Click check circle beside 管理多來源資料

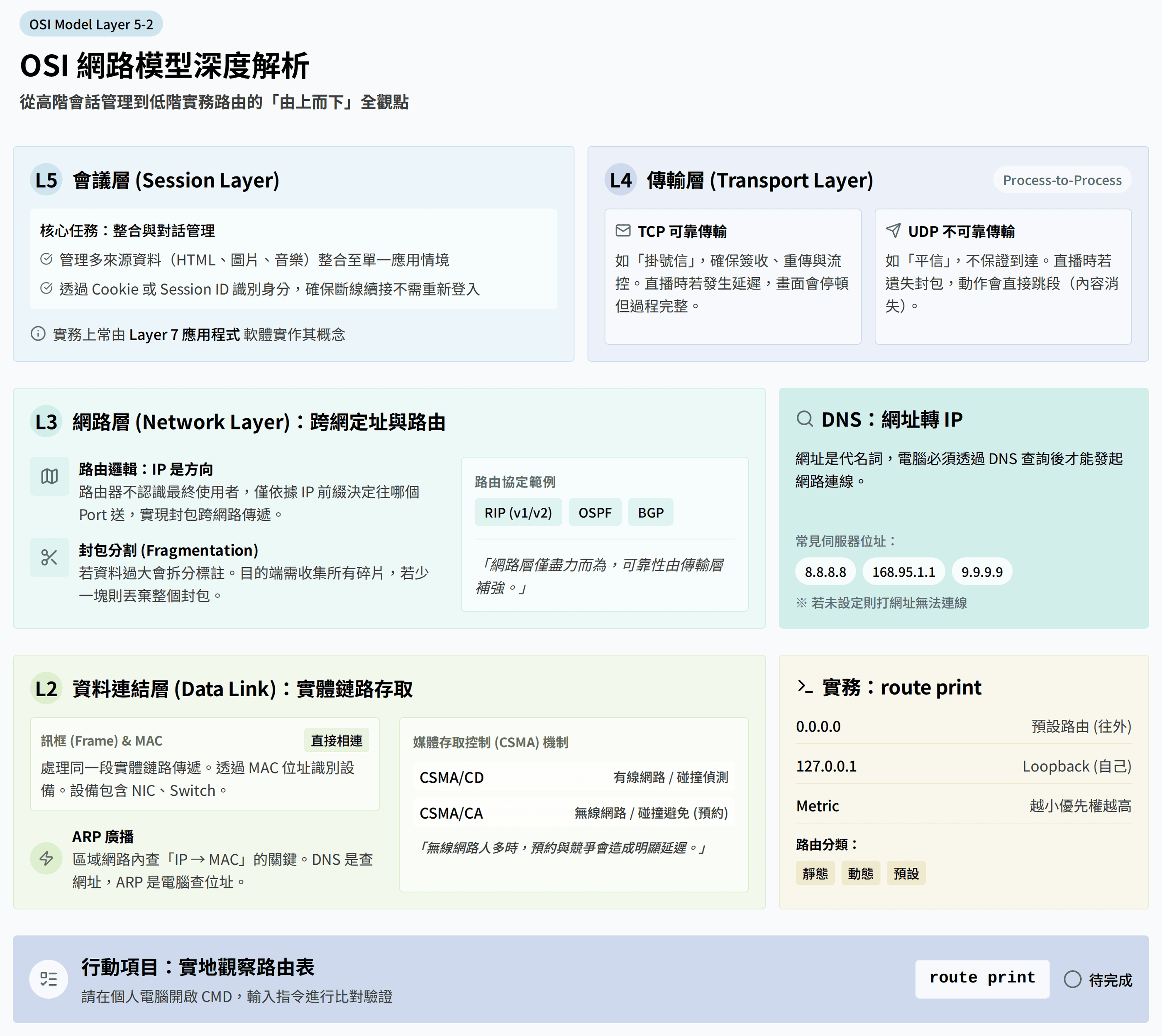46,260
